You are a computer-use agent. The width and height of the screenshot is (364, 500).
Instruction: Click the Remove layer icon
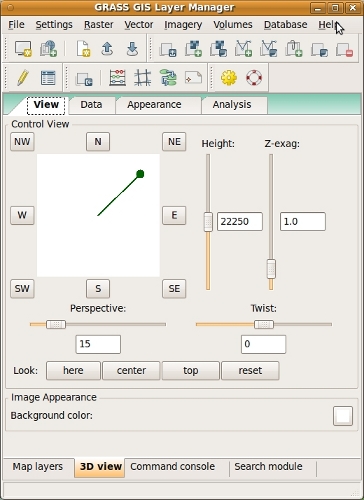click(344, 49)
